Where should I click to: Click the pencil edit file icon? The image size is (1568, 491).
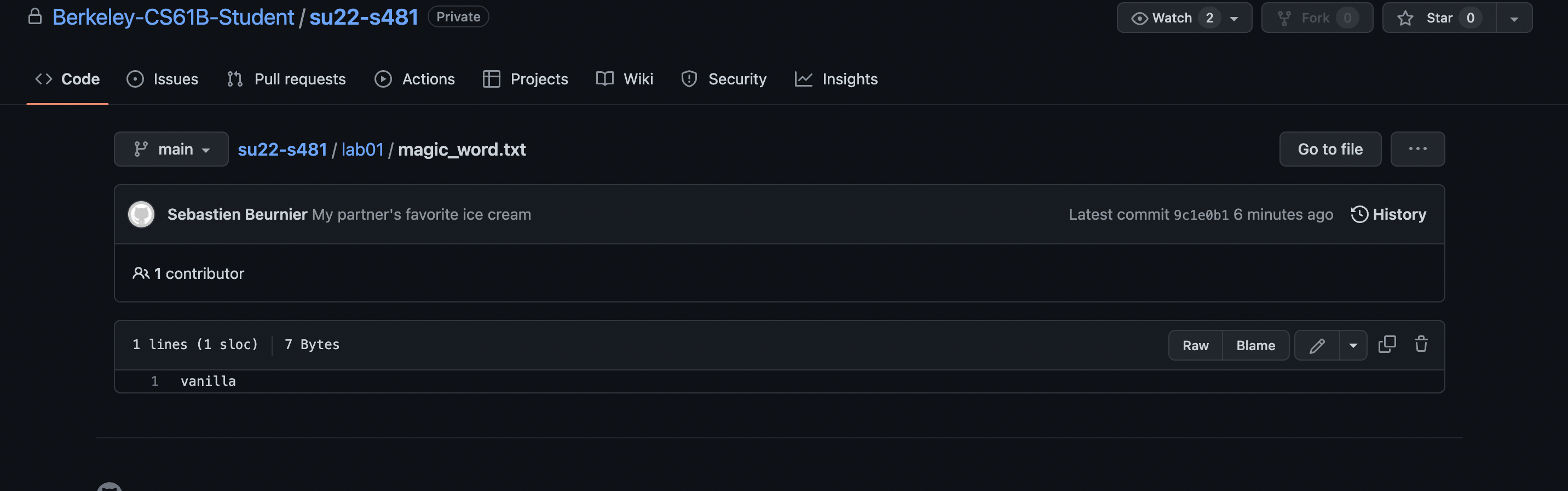point(1317,345)
